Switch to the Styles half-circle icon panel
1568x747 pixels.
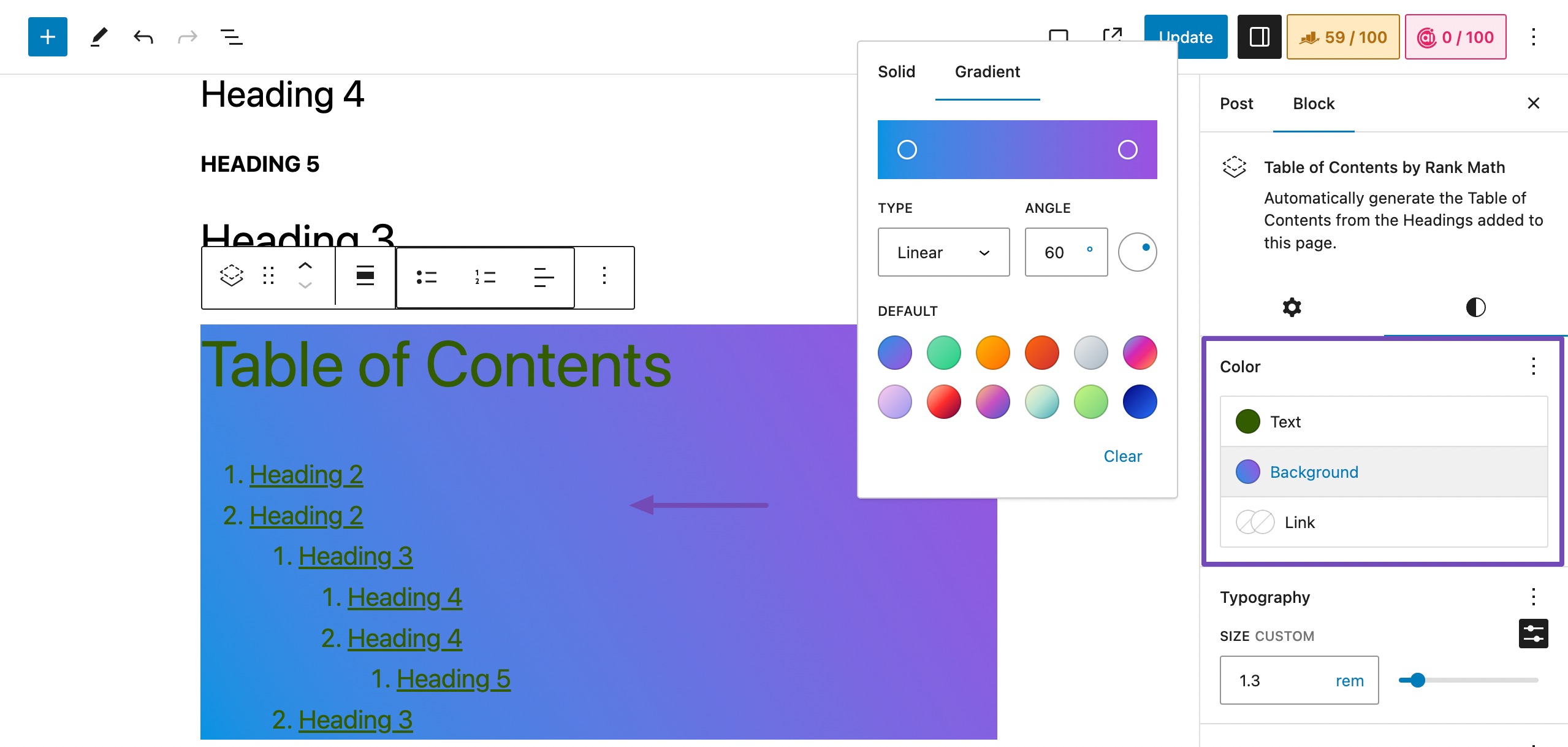1475,307
